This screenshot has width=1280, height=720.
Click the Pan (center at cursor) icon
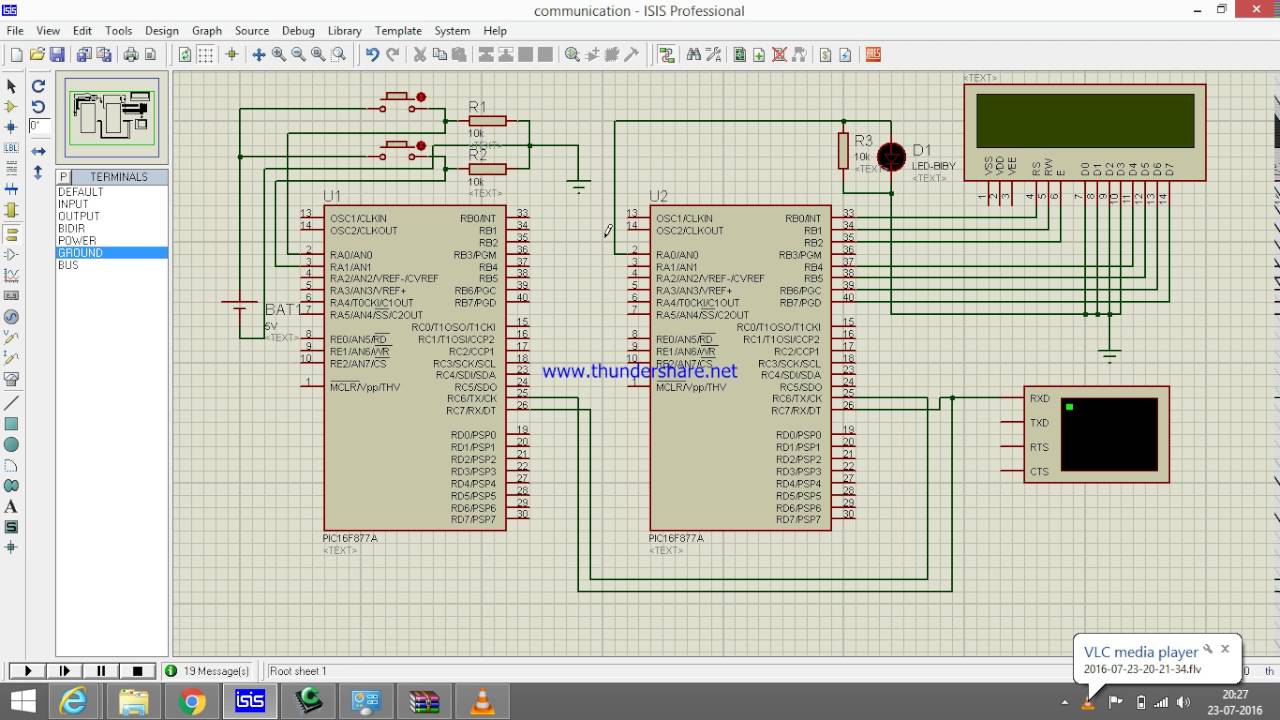[259, 55]
